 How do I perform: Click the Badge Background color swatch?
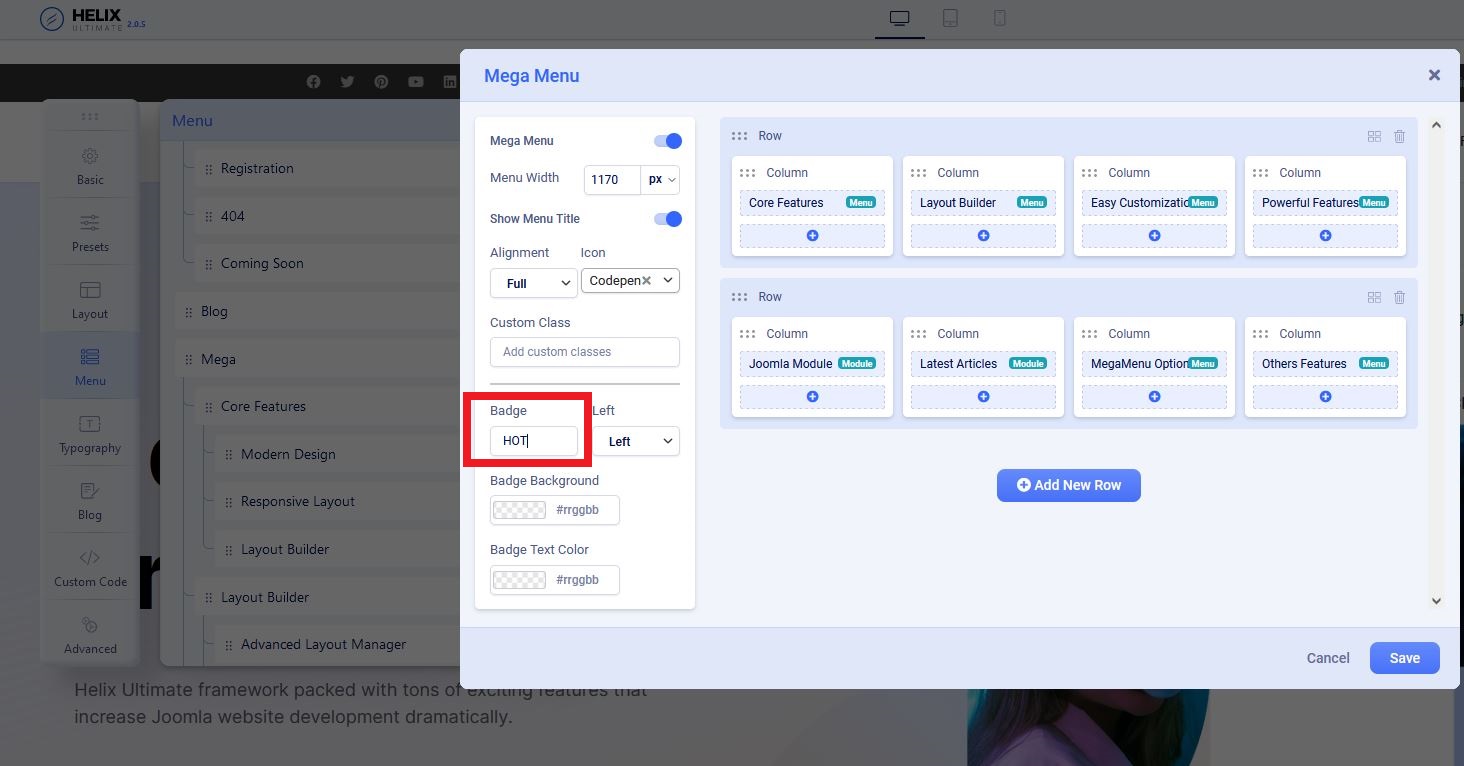(520, 510)
